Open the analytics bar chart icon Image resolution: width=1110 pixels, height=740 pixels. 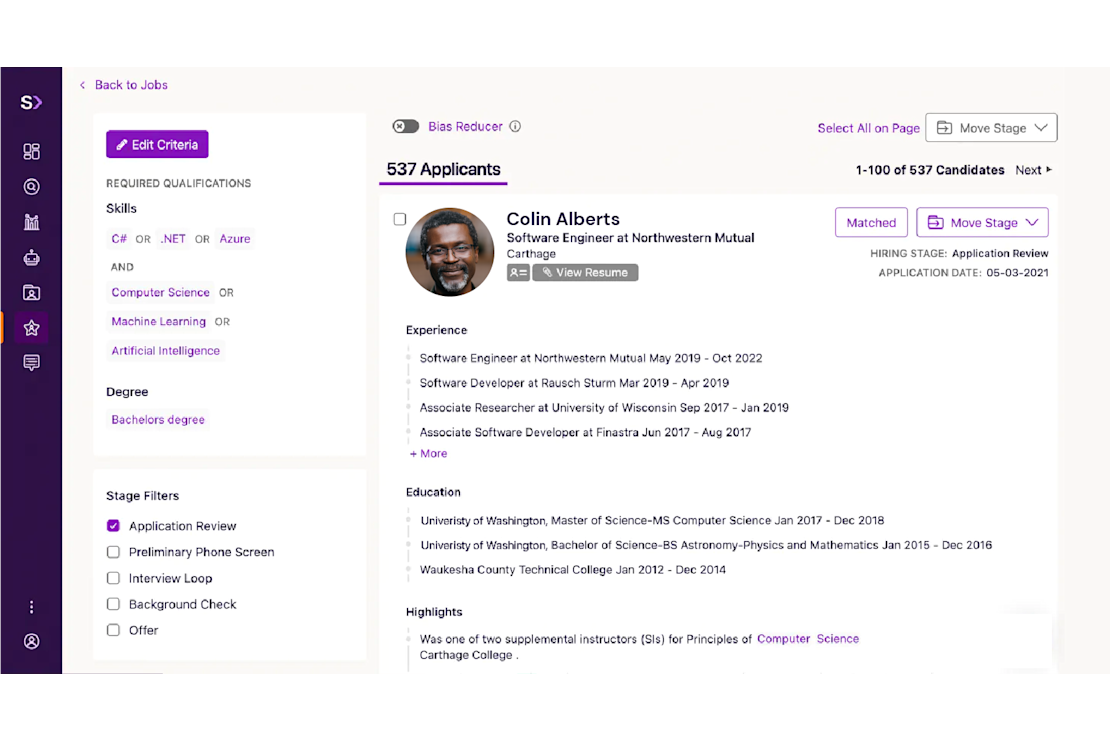tap(31, 221)
